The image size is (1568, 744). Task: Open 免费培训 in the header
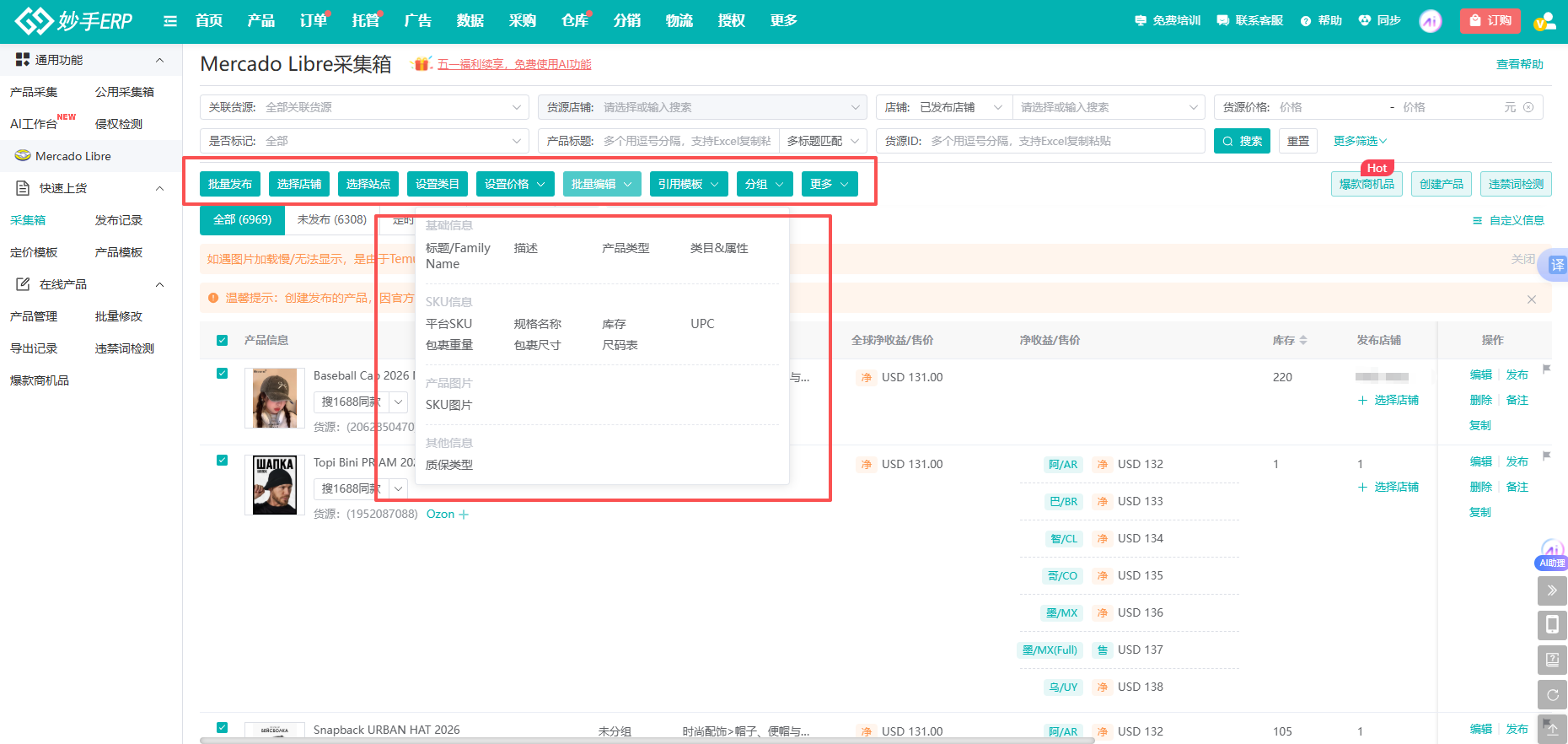point(1168,20)
